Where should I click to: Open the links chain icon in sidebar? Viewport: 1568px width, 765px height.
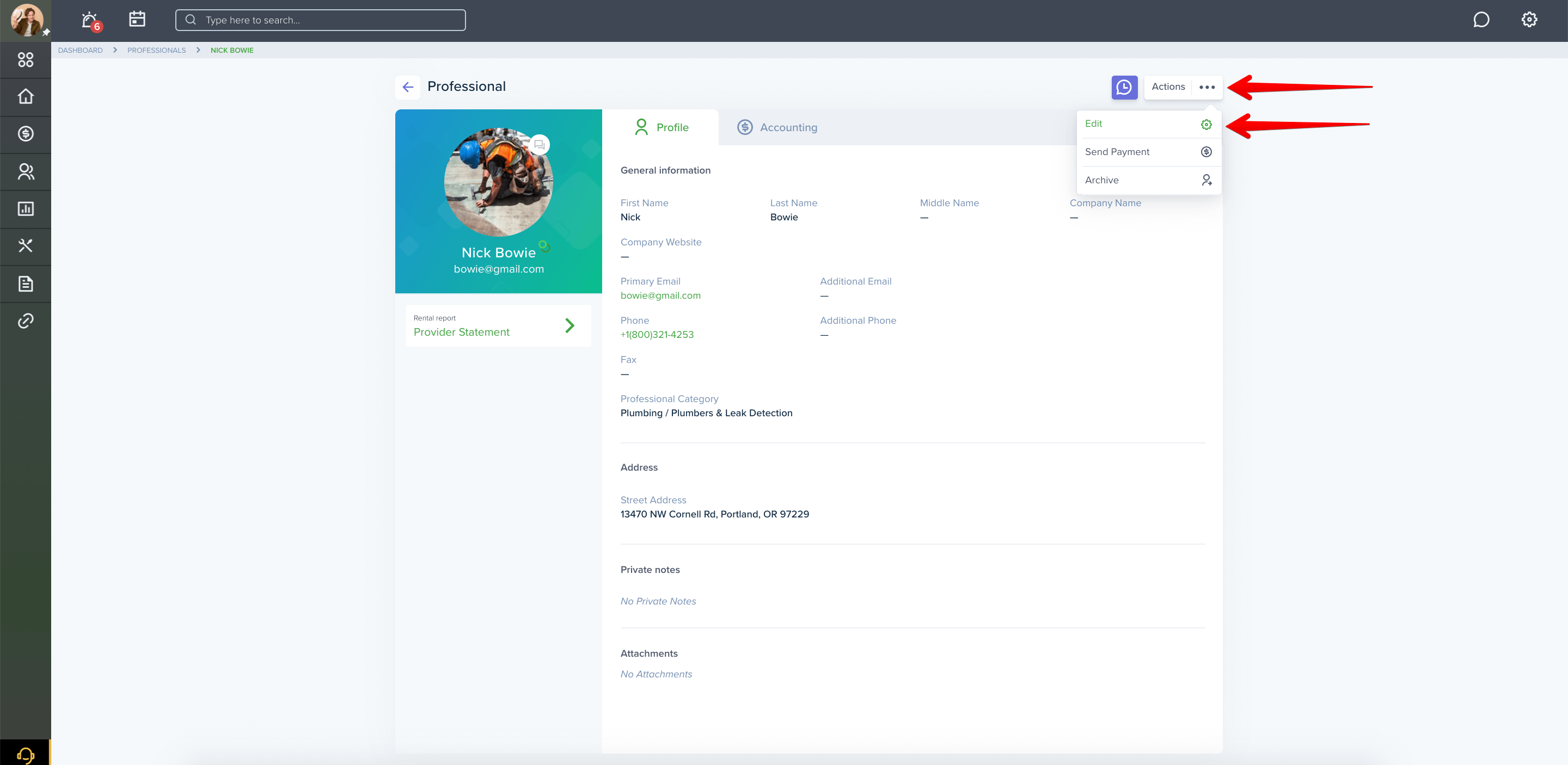[26, 321]
